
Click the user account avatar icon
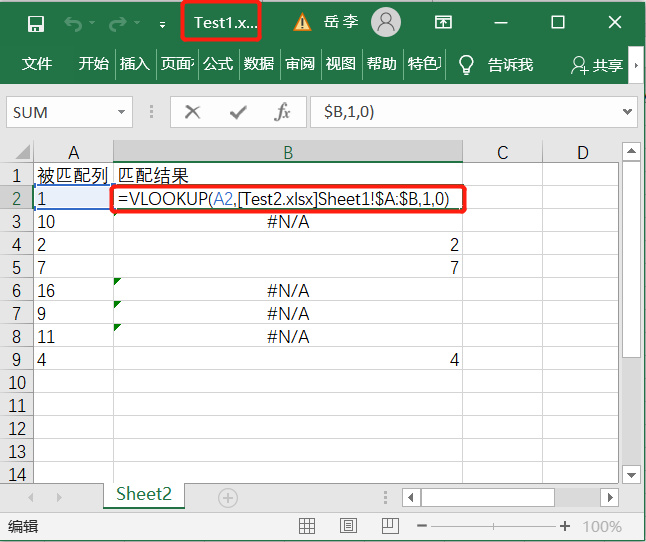(386, 22)
